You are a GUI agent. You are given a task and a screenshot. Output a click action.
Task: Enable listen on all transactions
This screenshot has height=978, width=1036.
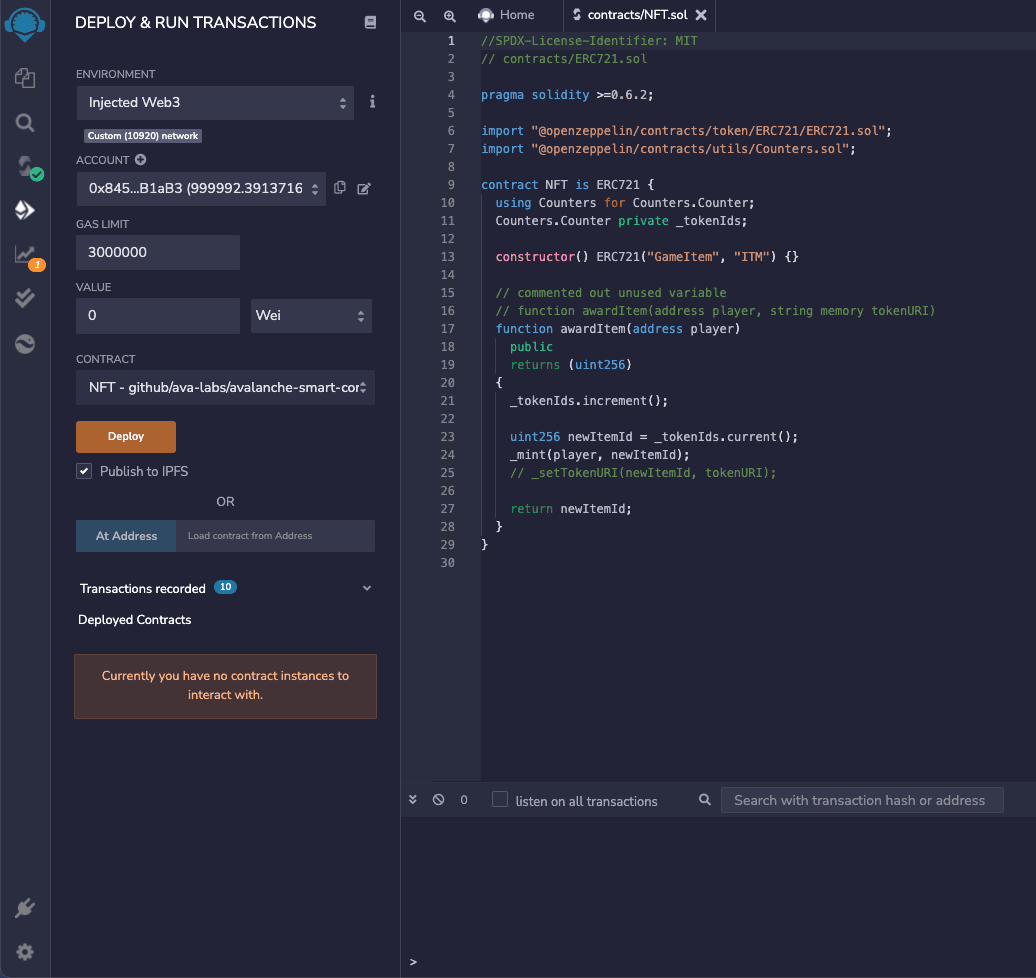tap(500, 800)
